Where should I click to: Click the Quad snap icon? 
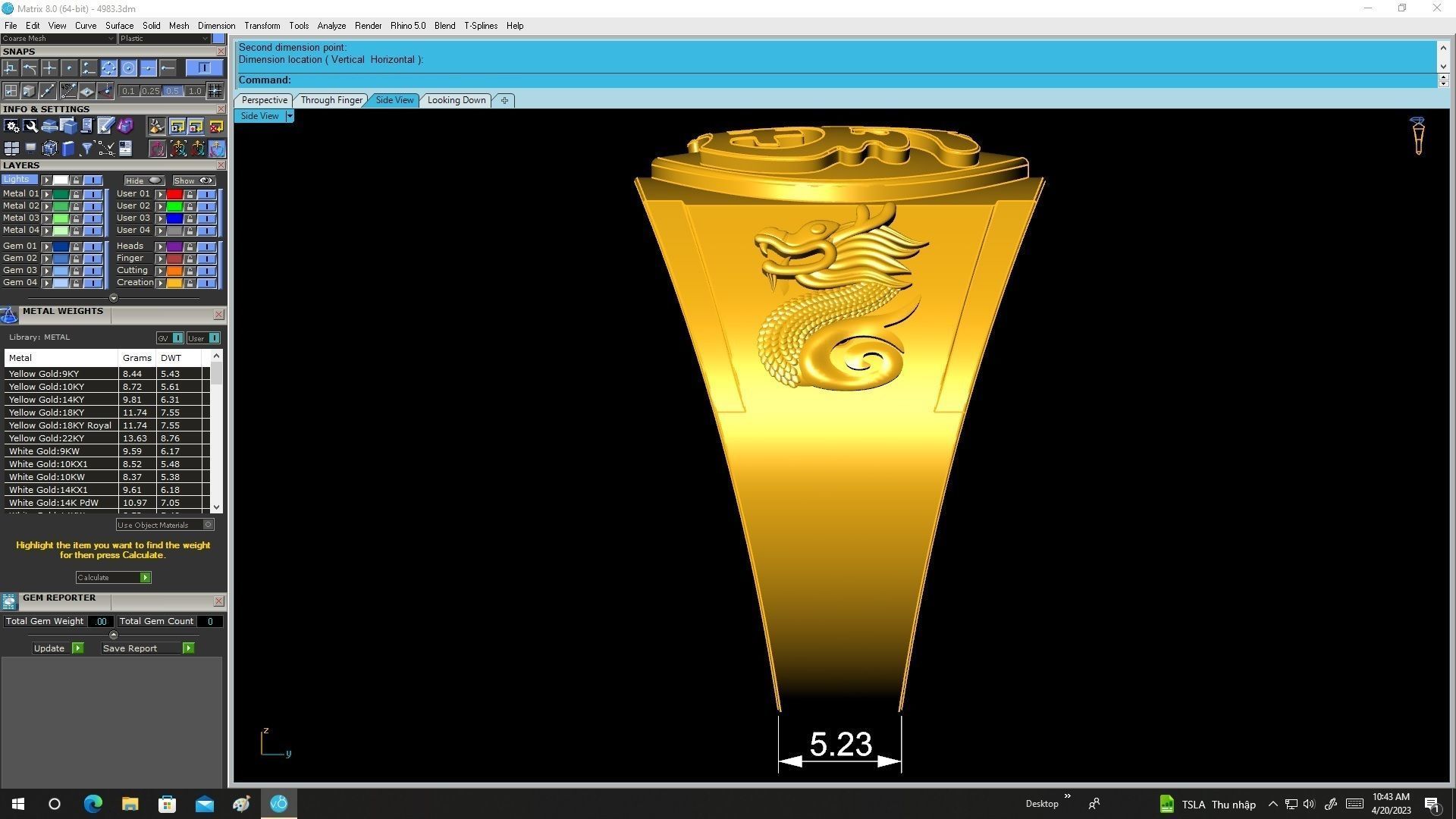[108, 68]
